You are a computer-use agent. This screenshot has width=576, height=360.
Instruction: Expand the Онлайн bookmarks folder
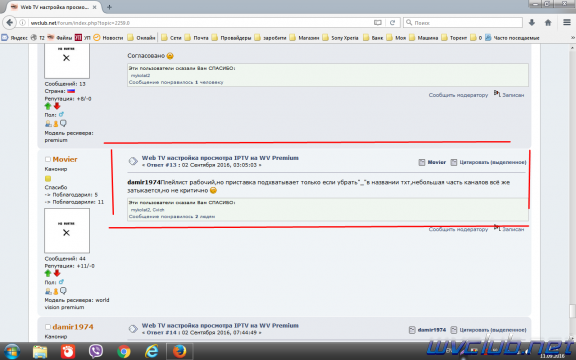tap(141, 37)
